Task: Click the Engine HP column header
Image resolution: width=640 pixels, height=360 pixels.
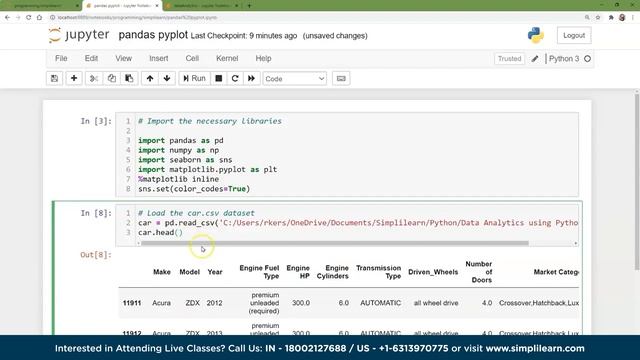Action: pos(298,272)
